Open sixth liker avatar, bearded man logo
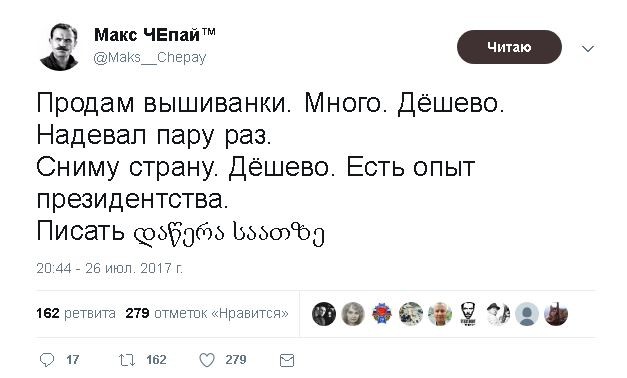Screen dimensions: 627x378 (469, 314)
